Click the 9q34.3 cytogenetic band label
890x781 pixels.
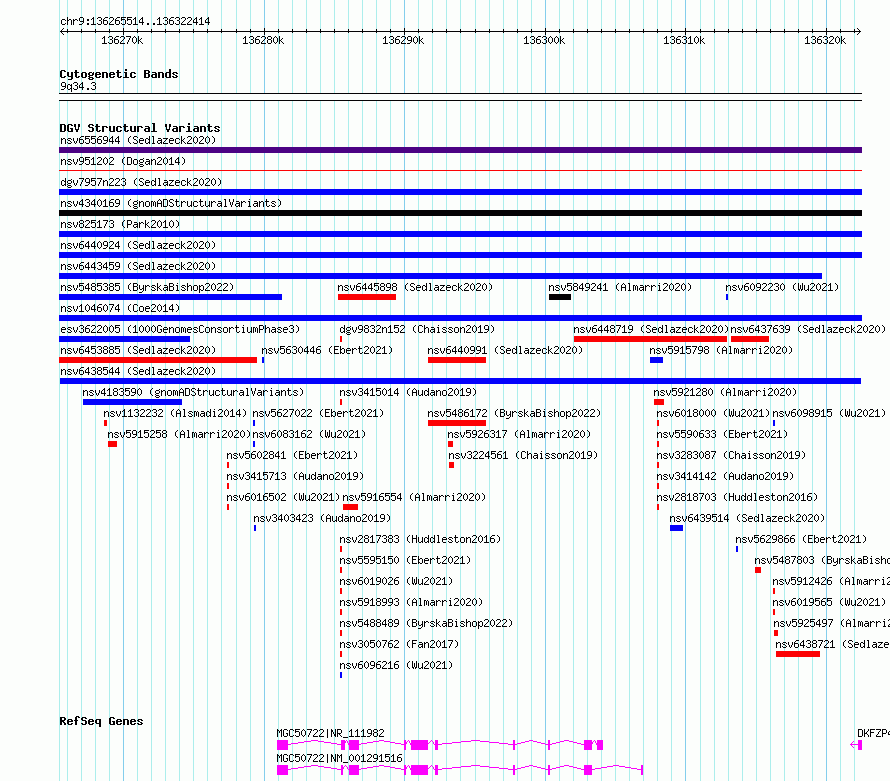coord(78,86)
